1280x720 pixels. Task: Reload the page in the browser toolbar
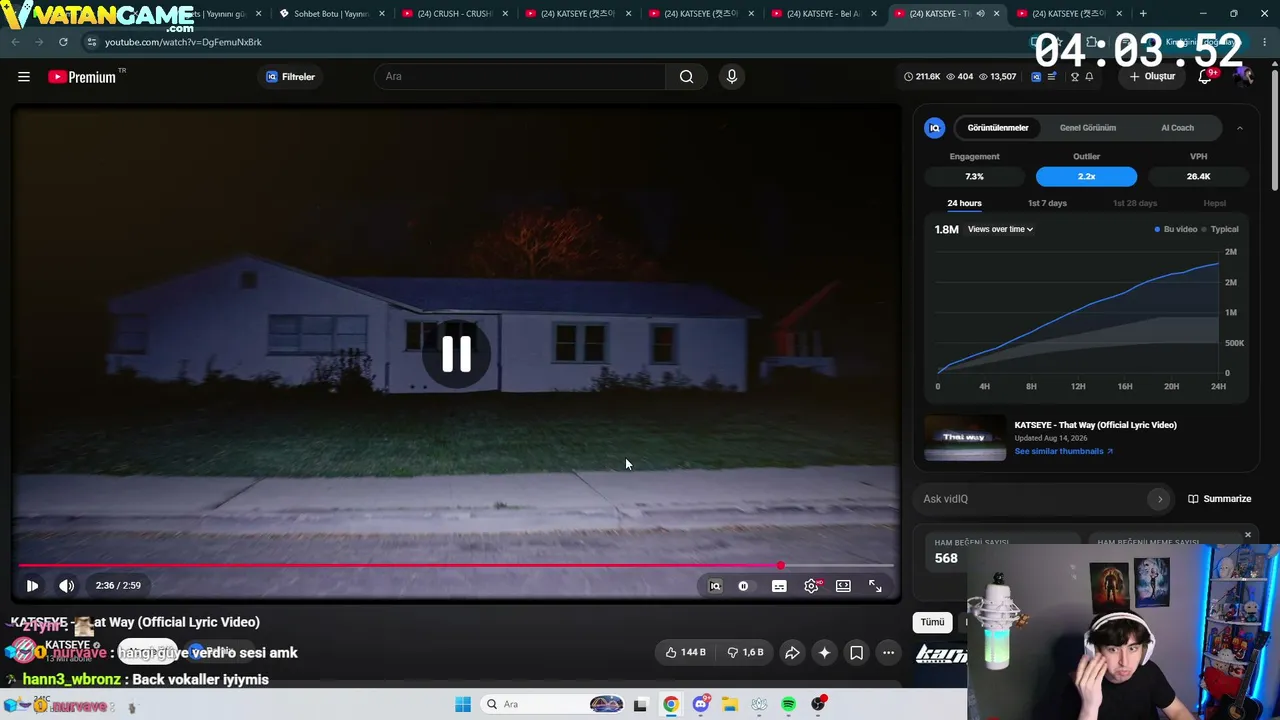coord(63,42)
